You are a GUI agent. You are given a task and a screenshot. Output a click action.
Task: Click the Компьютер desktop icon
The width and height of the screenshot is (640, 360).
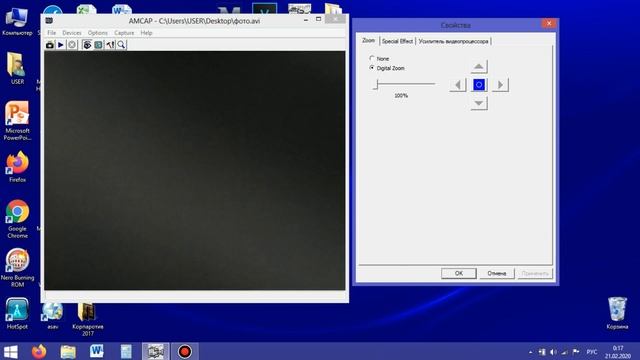point(17,20)
